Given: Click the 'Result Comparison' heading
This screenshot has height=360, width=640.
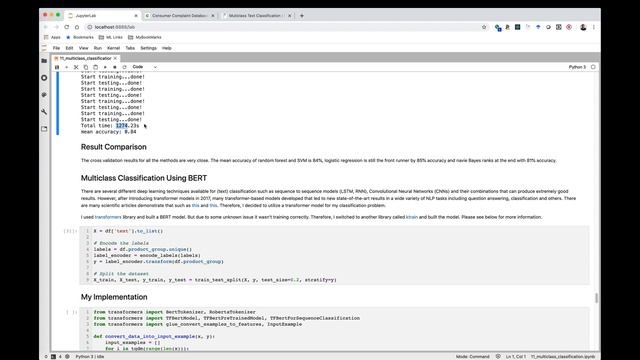Looking at the screenshot, I should pyautogui.click(x=113, y=147).
